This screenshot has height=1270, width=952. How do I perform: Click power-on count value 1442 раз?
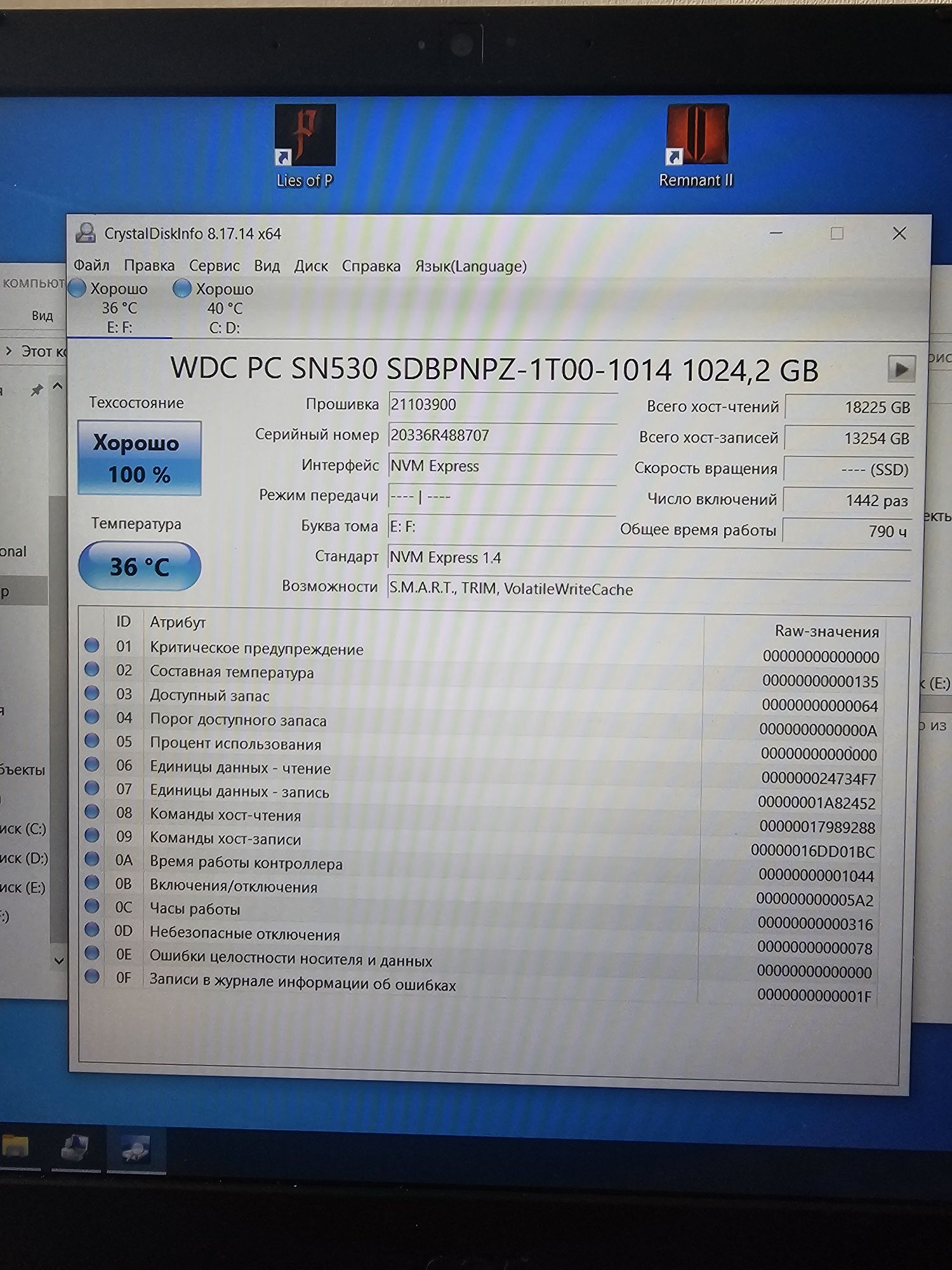coord(848,500)
